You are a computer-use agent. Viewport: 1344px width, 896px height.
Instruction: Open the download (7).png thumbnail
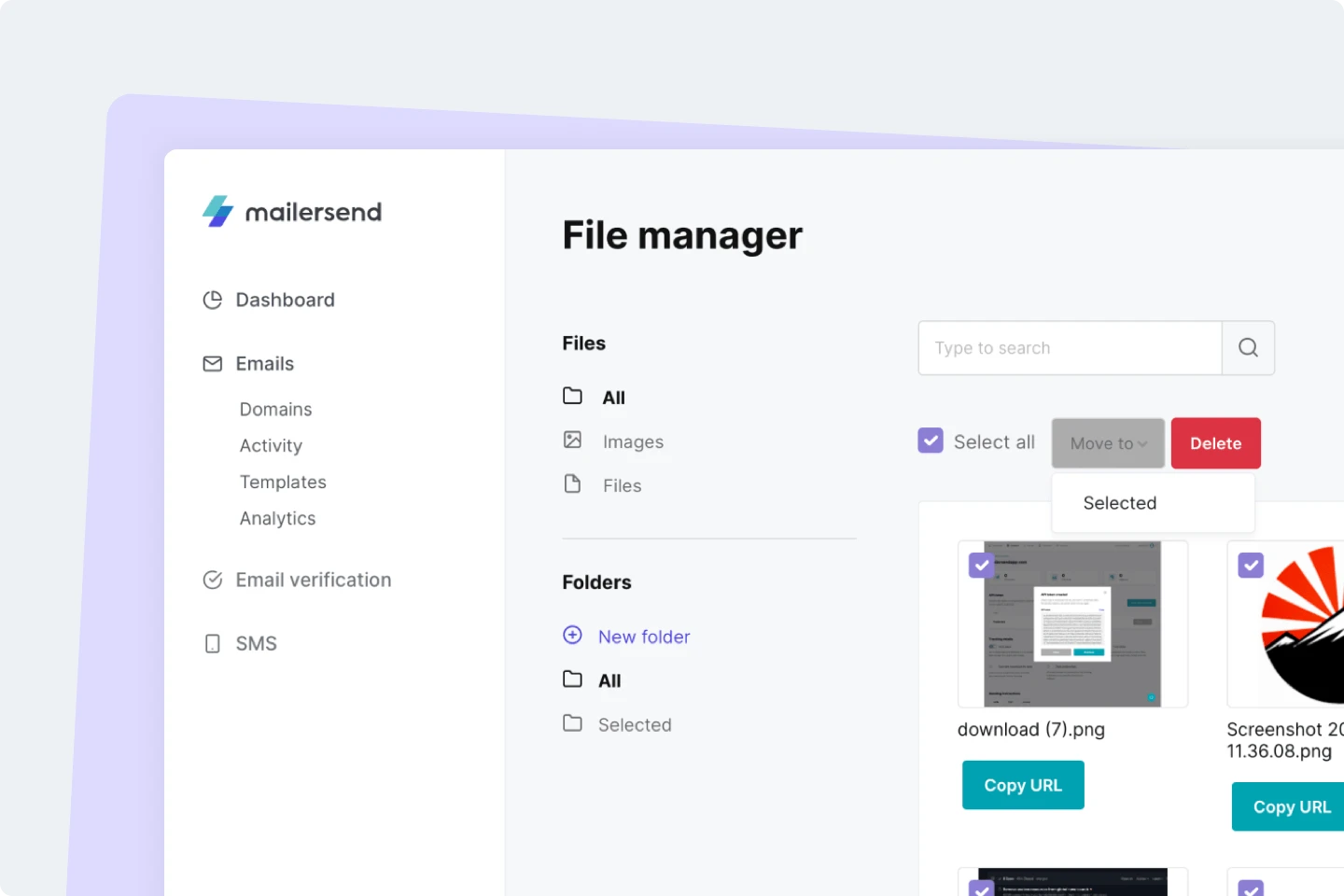(1072, 623)
